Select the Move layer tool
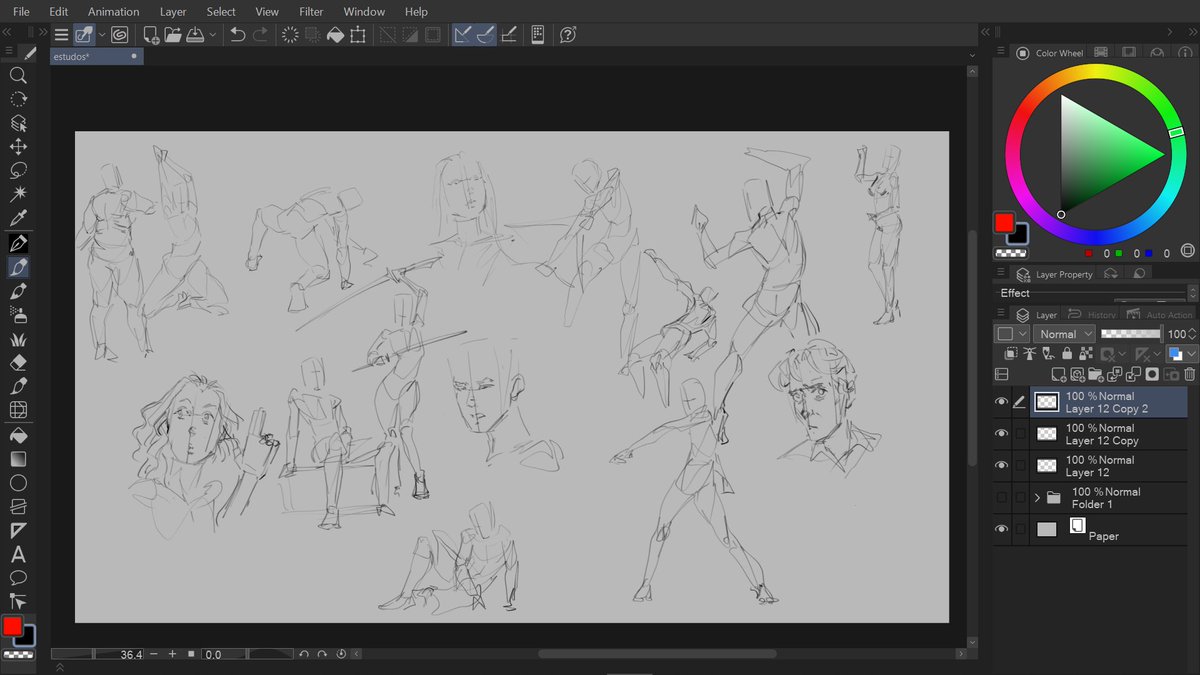This screenshot has height=675, width=1200. click(x=18, y=147)
